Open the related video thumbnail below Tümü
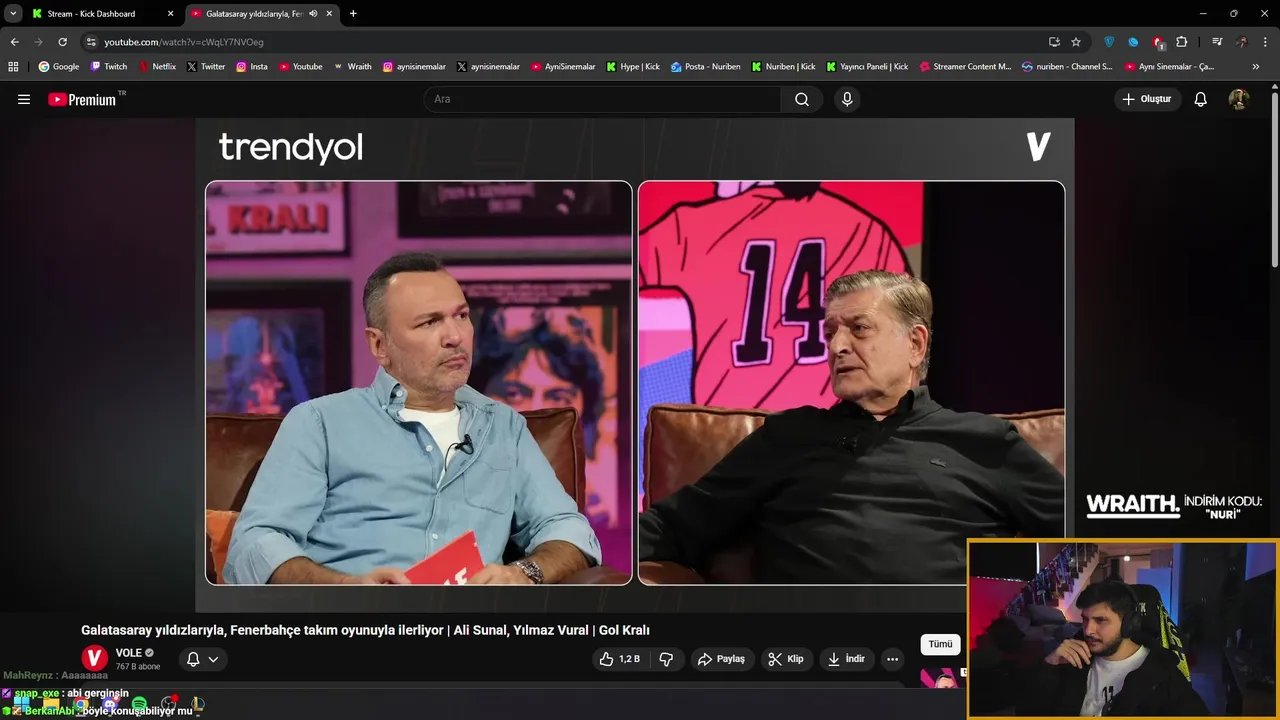This screenshot has height=720, width=1280. point(942,678)
